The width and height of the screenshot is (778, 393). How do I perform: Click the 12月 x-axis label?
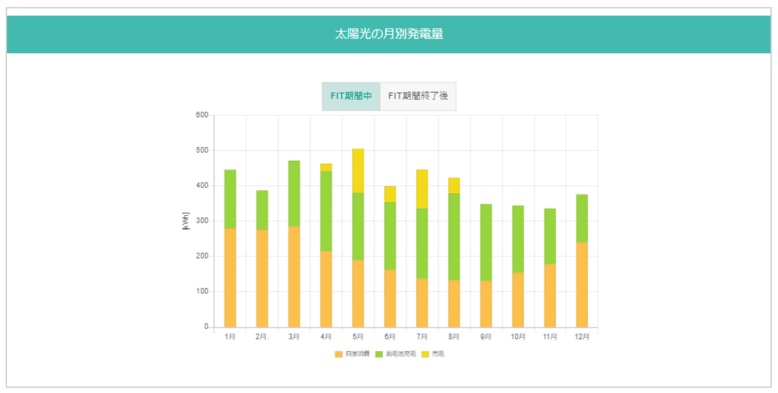tap(582, 337)
